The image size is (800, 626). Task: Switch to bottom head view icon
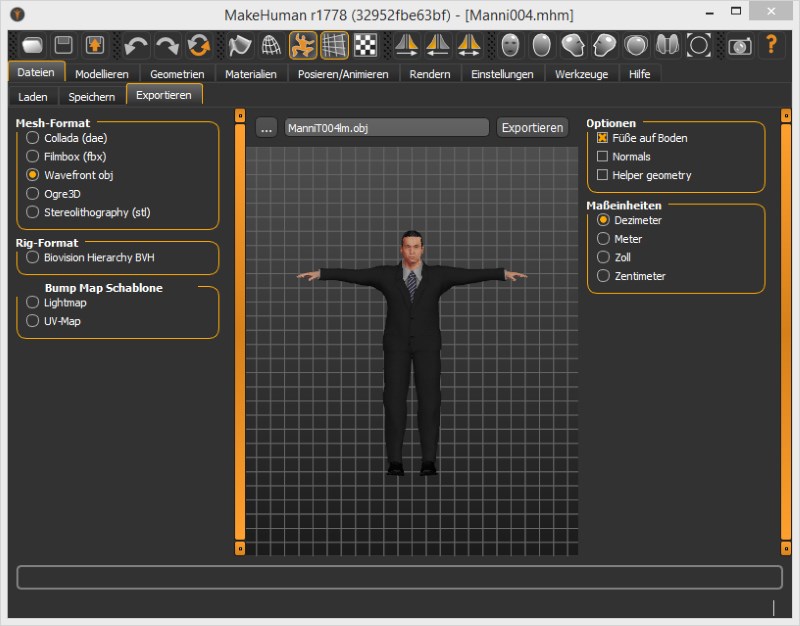tap(667, 45)
